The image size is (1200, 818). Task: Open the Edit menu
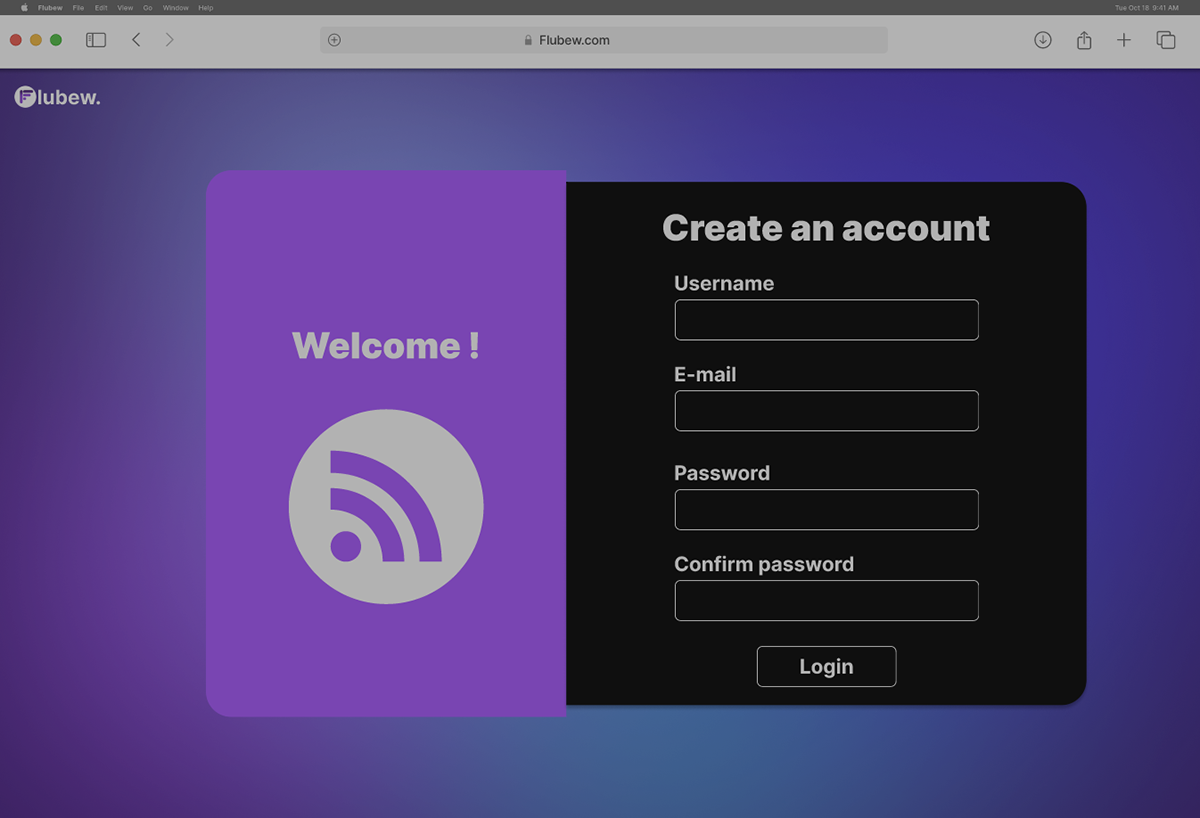(x=101, y=7)
